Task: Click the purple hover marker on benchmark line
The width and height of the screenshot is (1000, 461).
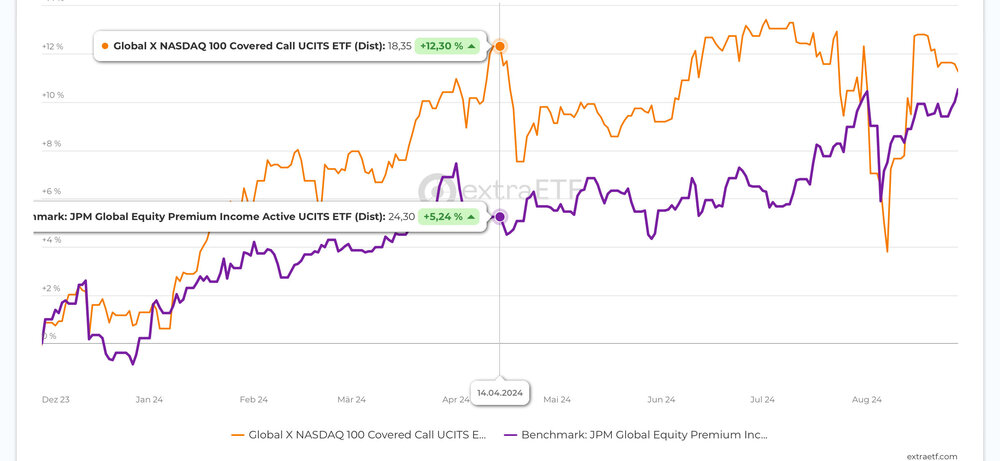Action: coord(500,216)
